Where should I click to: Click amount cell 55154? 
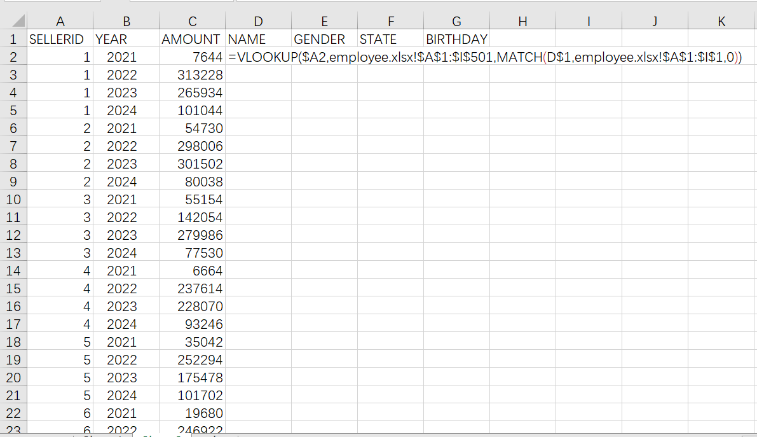point(192,199)
